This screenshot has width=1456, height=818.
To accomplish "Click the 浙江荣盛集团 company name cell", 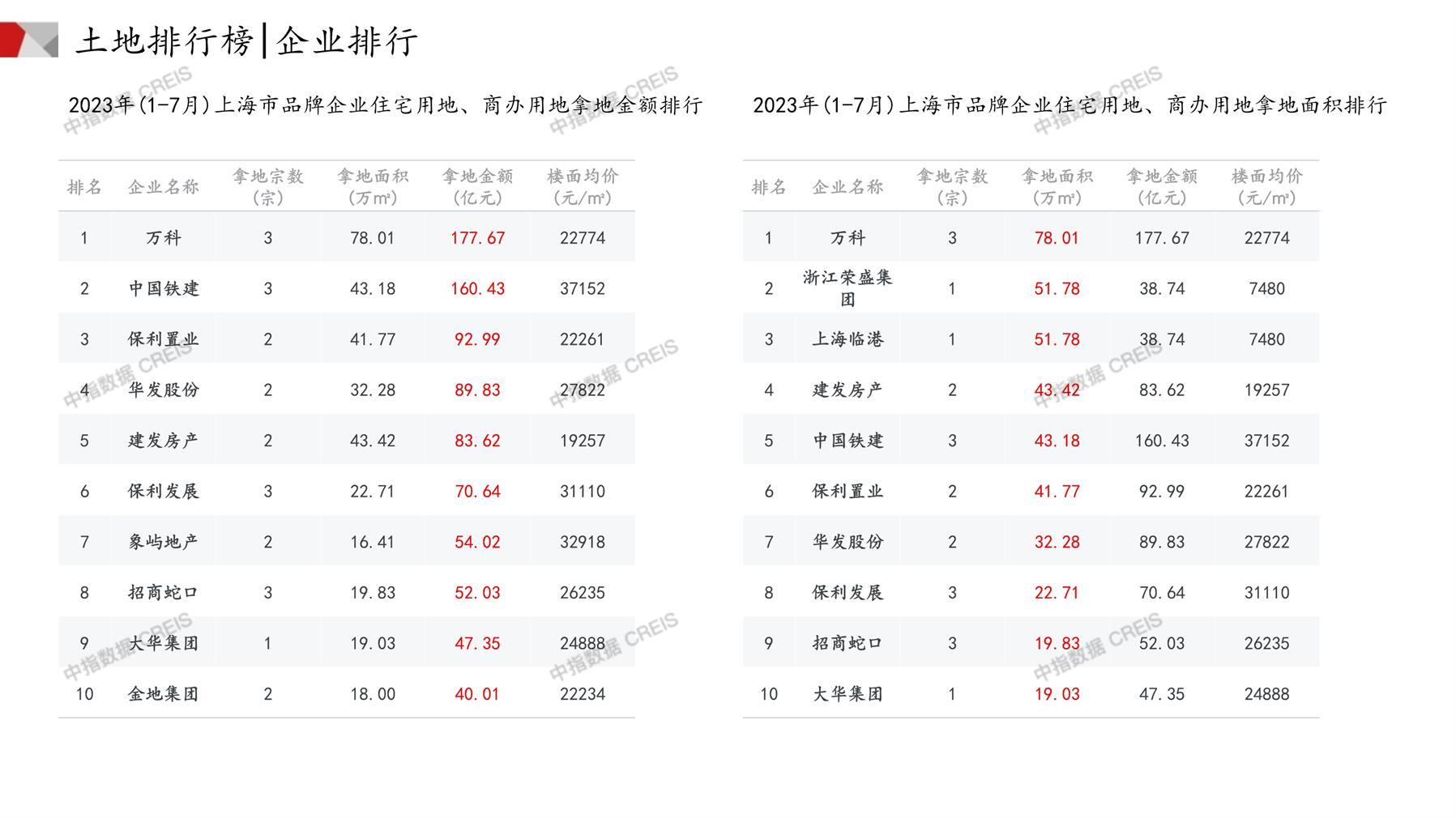I will point(848,288).
